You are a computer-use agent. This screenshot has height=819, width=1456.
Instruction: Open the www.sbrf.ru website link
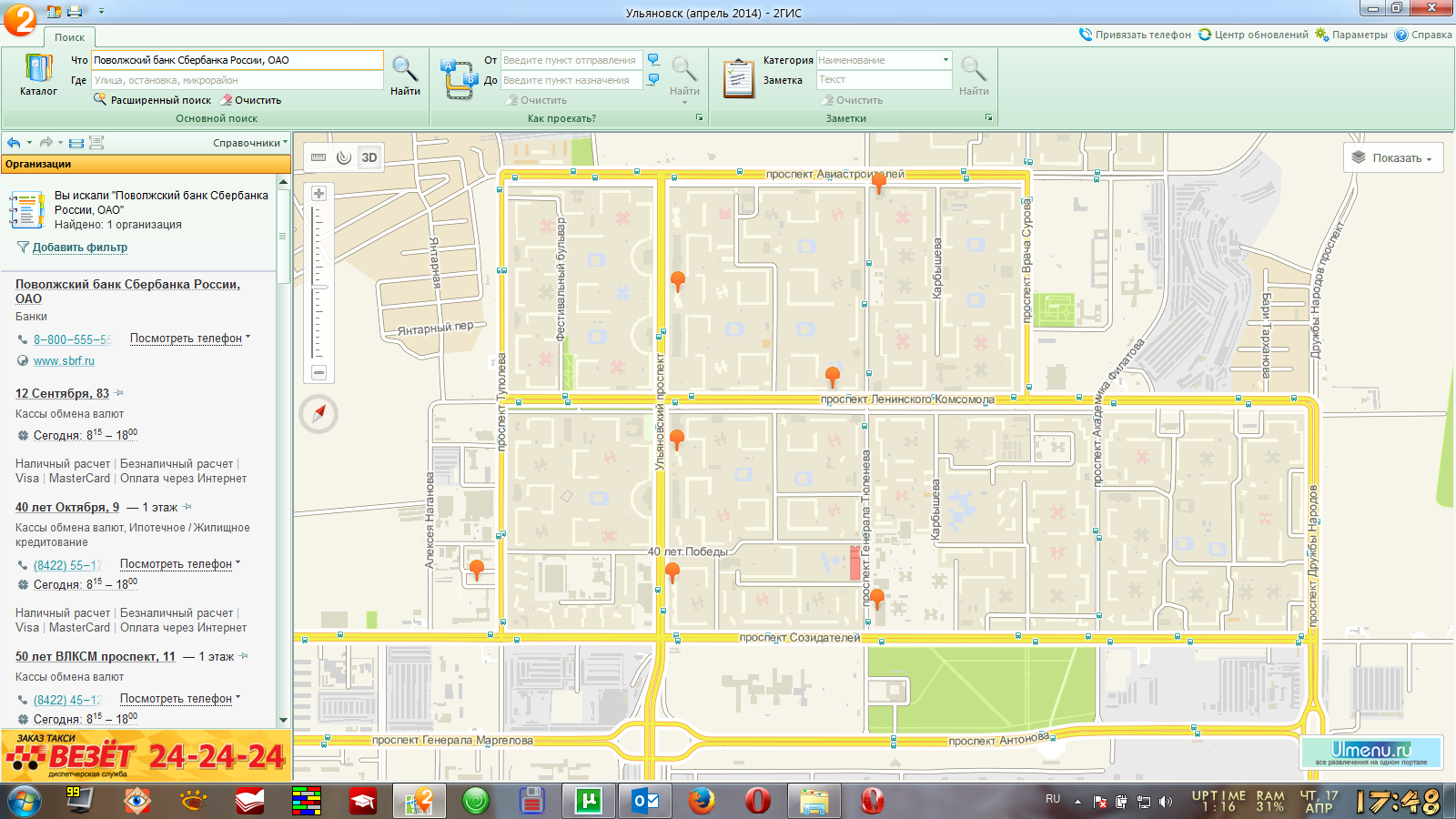pos(64,361)
